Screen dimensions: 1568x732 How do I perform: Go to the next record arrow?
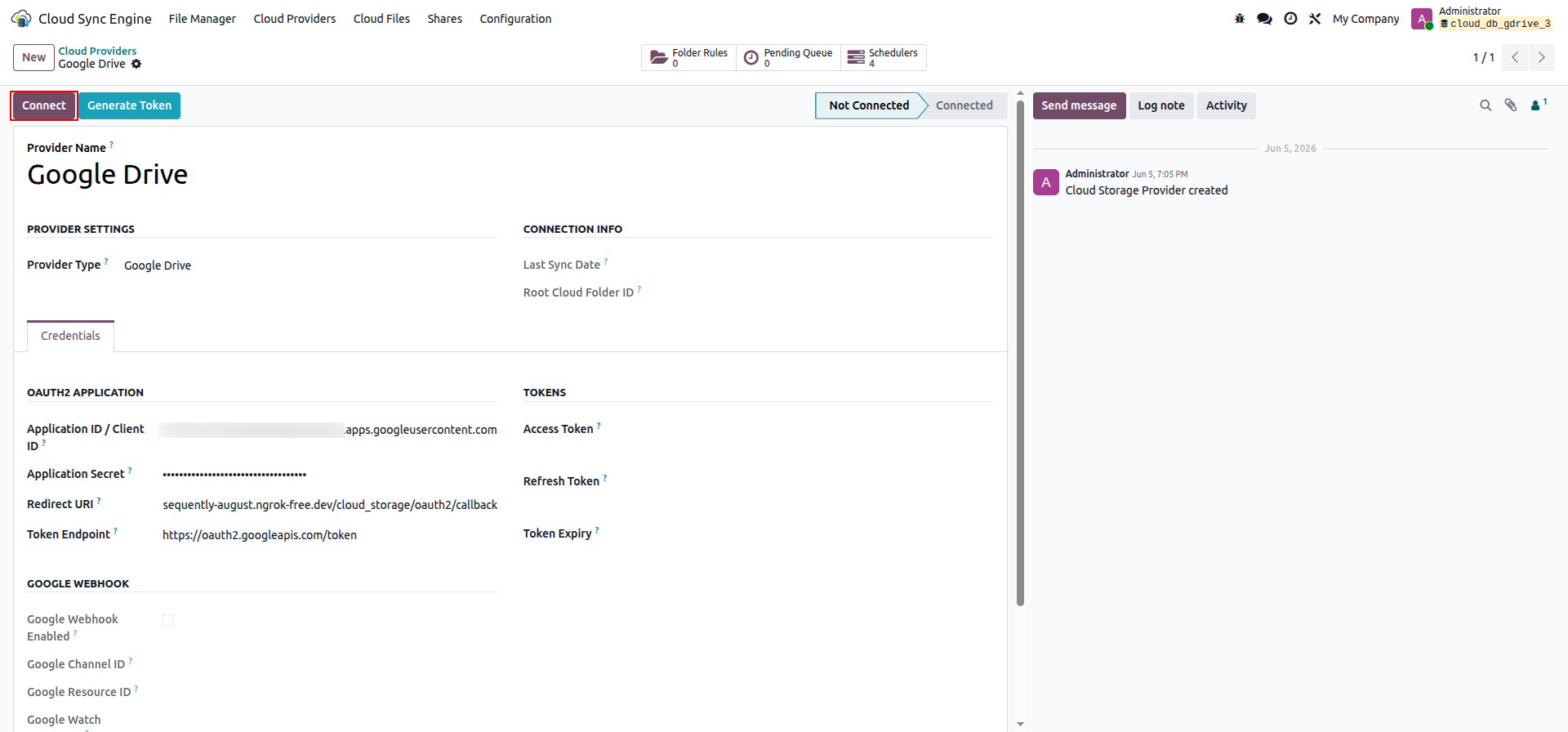pyautogui.click(x=1541, y=57)
